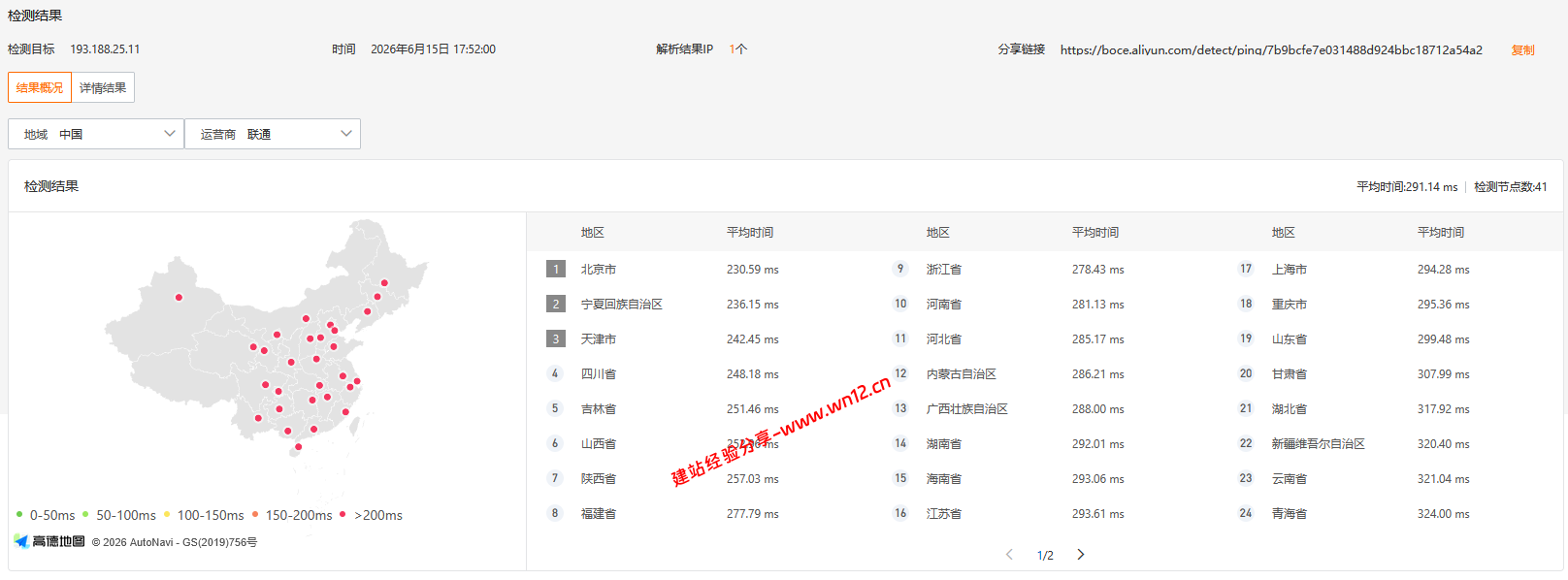
Task: Click the rank 9 badge for 浙江省
Action: (x=900, y=269)
